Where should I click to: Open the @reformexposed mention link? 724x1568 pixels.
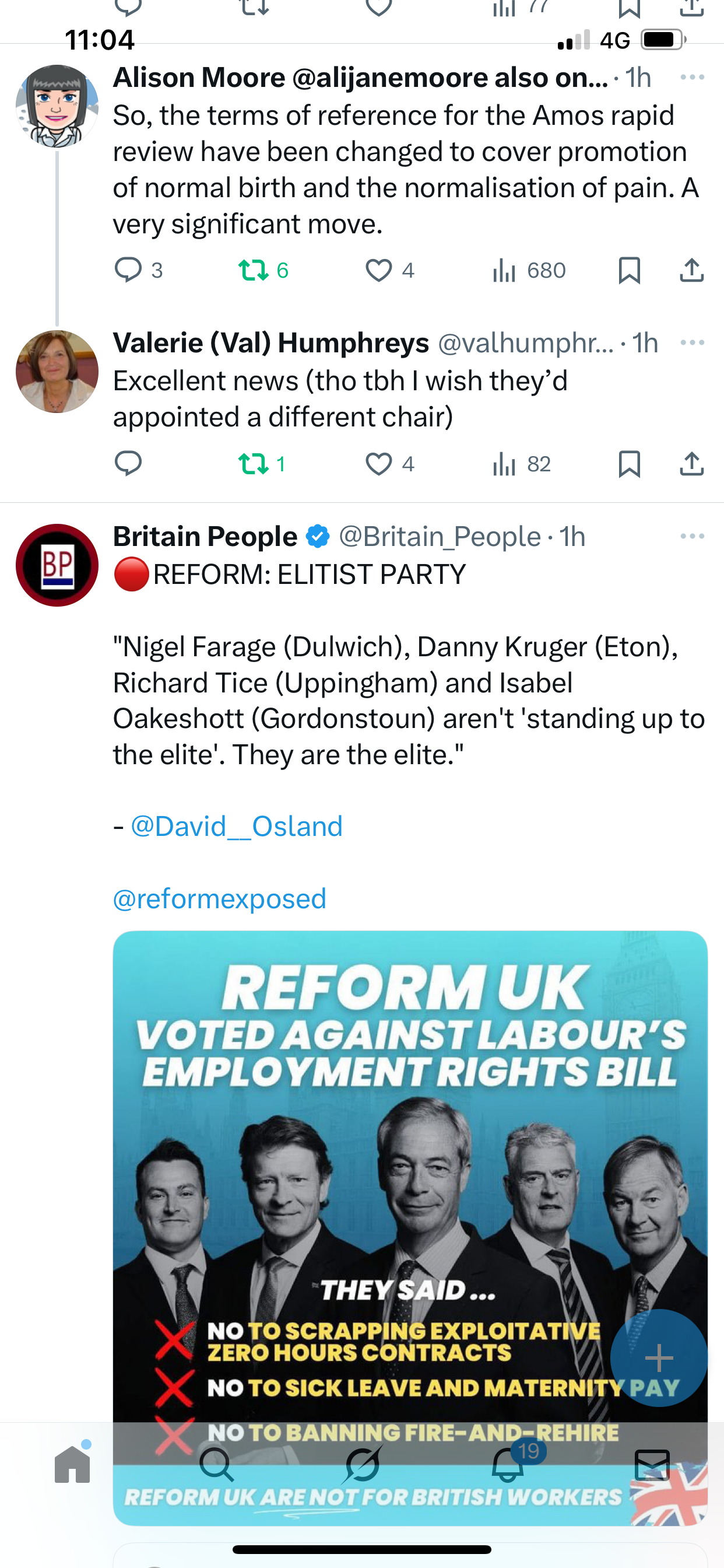point(220,898)
